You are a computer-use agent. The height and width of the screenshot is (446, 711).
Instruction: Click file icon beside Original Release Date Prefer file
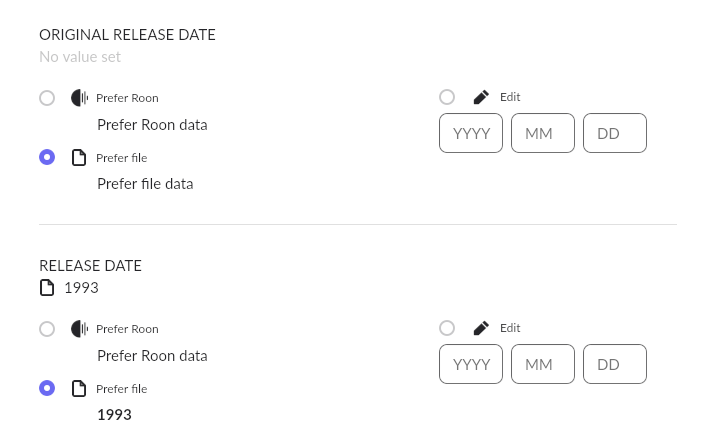[x=79, y=158]
